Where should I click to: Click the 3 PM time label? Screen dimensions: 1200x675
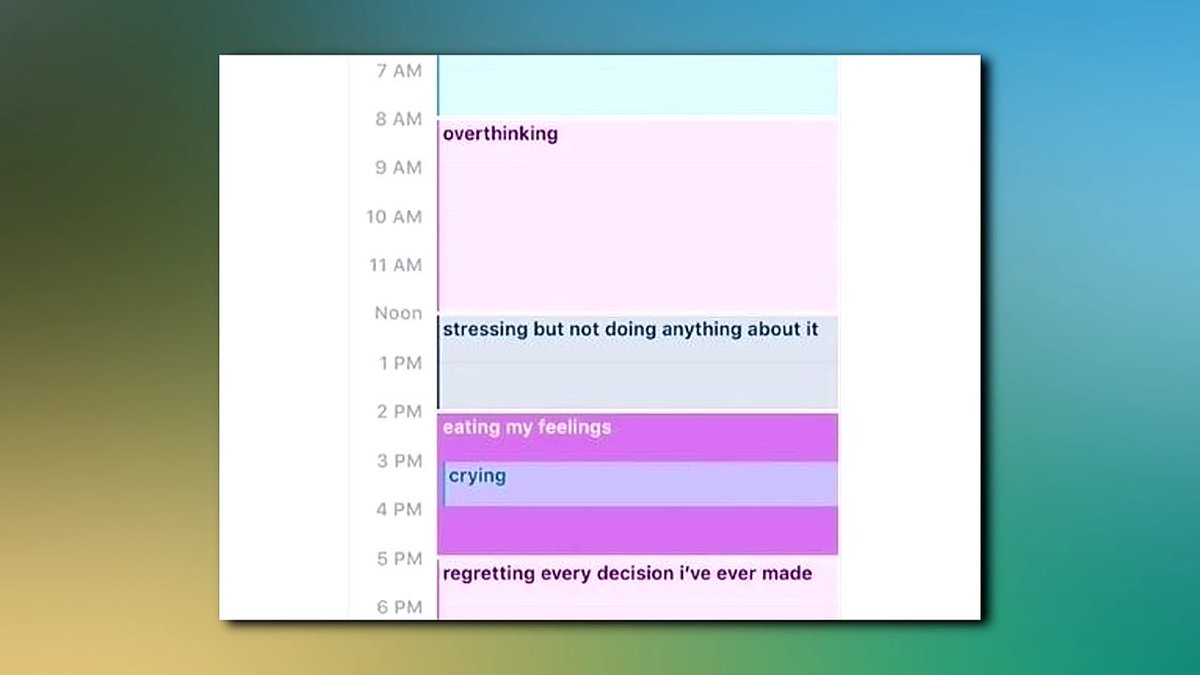click(x=399, y=461)
